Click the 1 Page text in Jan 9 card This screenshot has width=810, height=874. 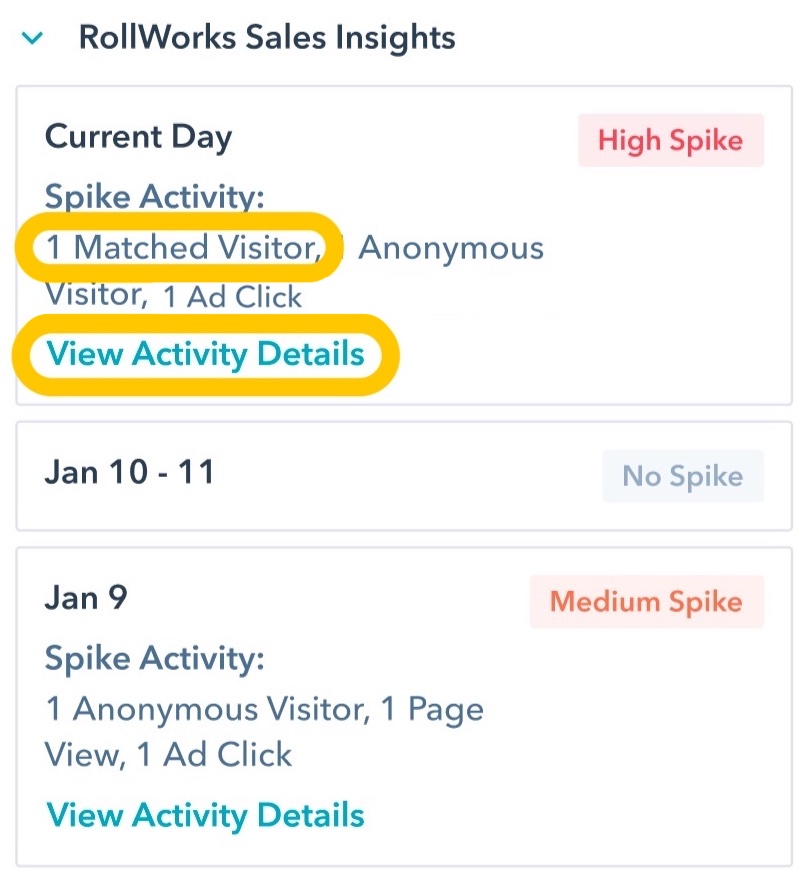[x=433, y=709]
